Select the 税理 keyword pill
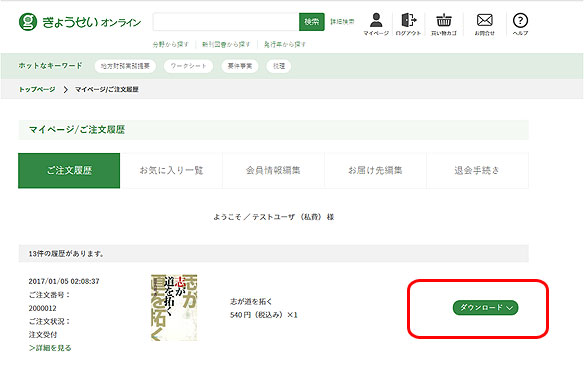 pos(279,66)
